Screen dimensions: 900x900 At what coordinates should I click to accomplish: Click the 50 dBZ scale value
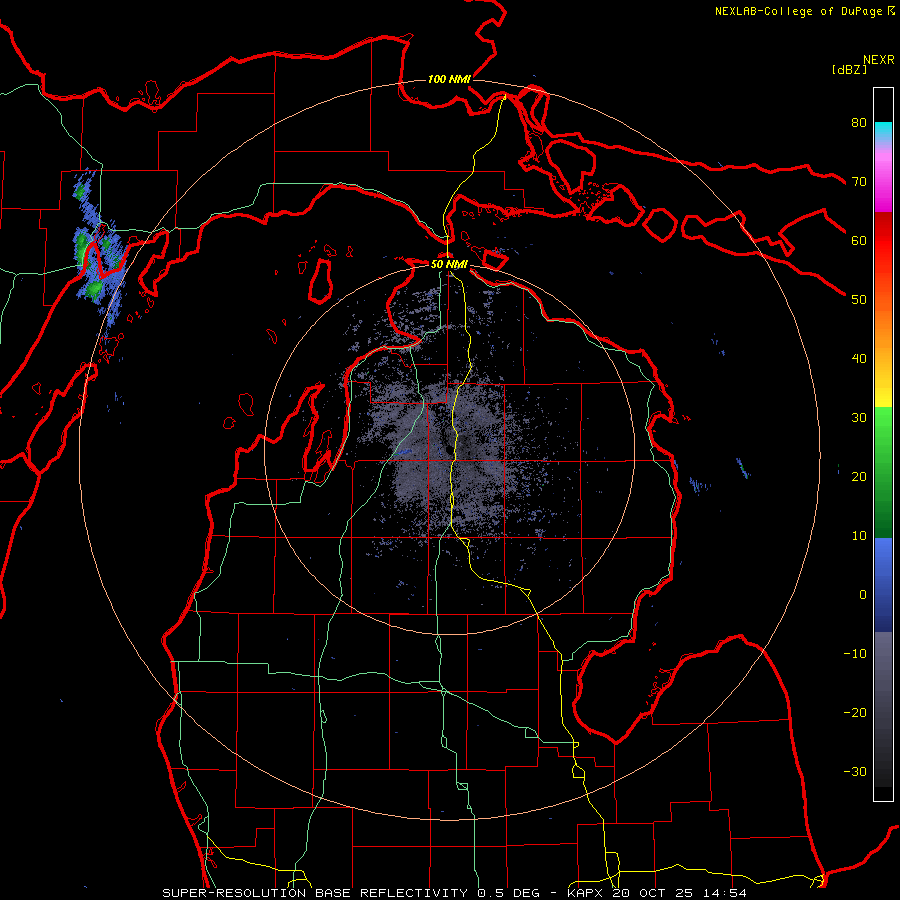(859, 300)
